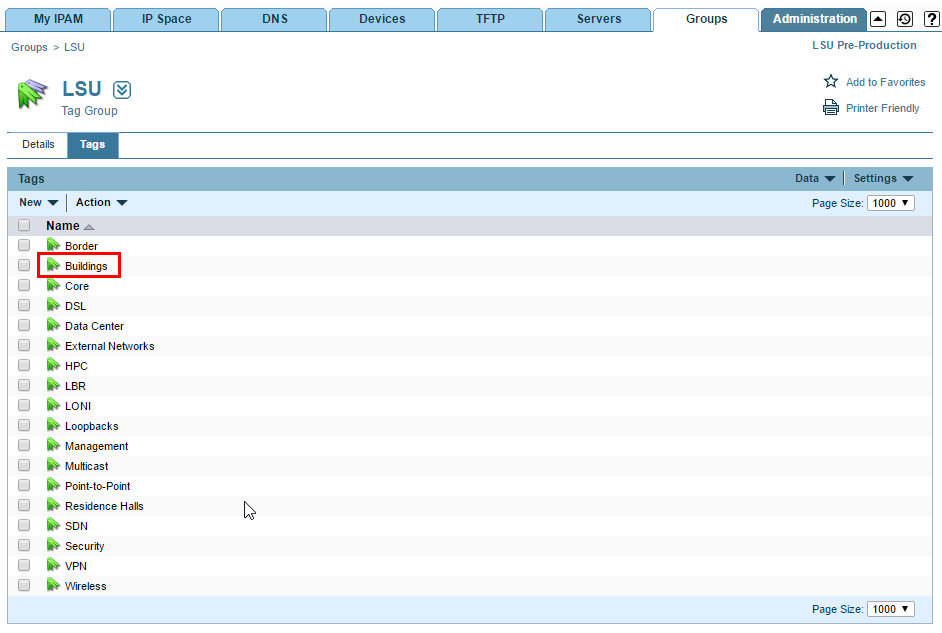Select the Tags sub-tab
This screenshot has width=942, height=633.
(93, 145)
